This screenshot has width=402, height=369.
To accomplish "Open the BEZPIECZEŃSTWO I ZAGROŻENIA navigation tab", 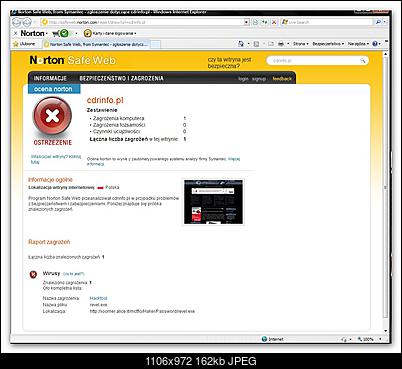I will 121,78.
